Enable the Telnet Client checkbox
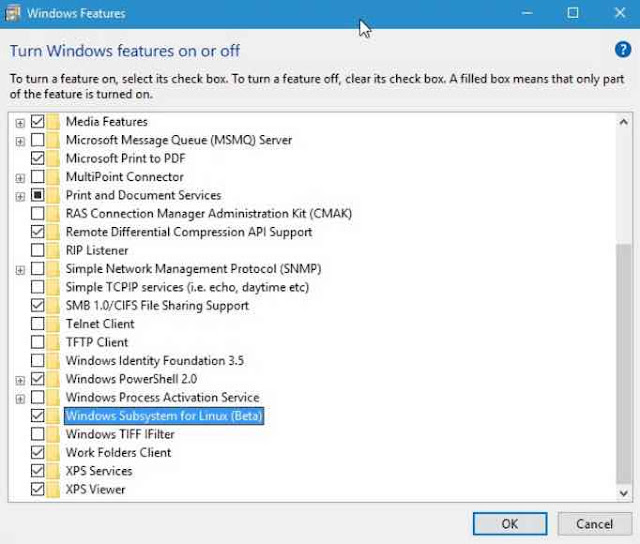Viewport: 640px width, 544px height. [x=38, y=324]
